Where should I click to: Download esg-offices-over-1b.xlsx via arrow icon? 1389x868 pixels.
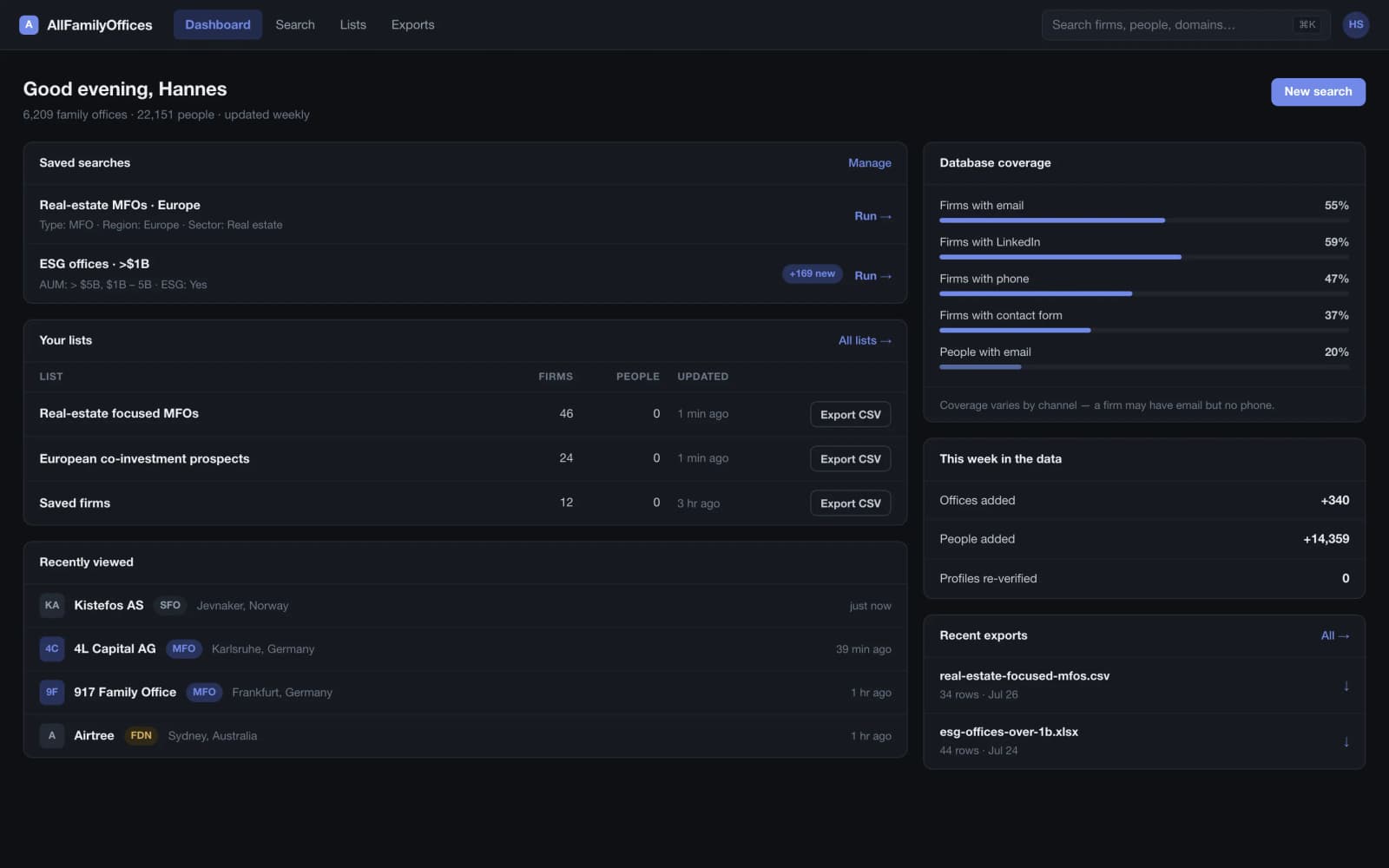1346,741
